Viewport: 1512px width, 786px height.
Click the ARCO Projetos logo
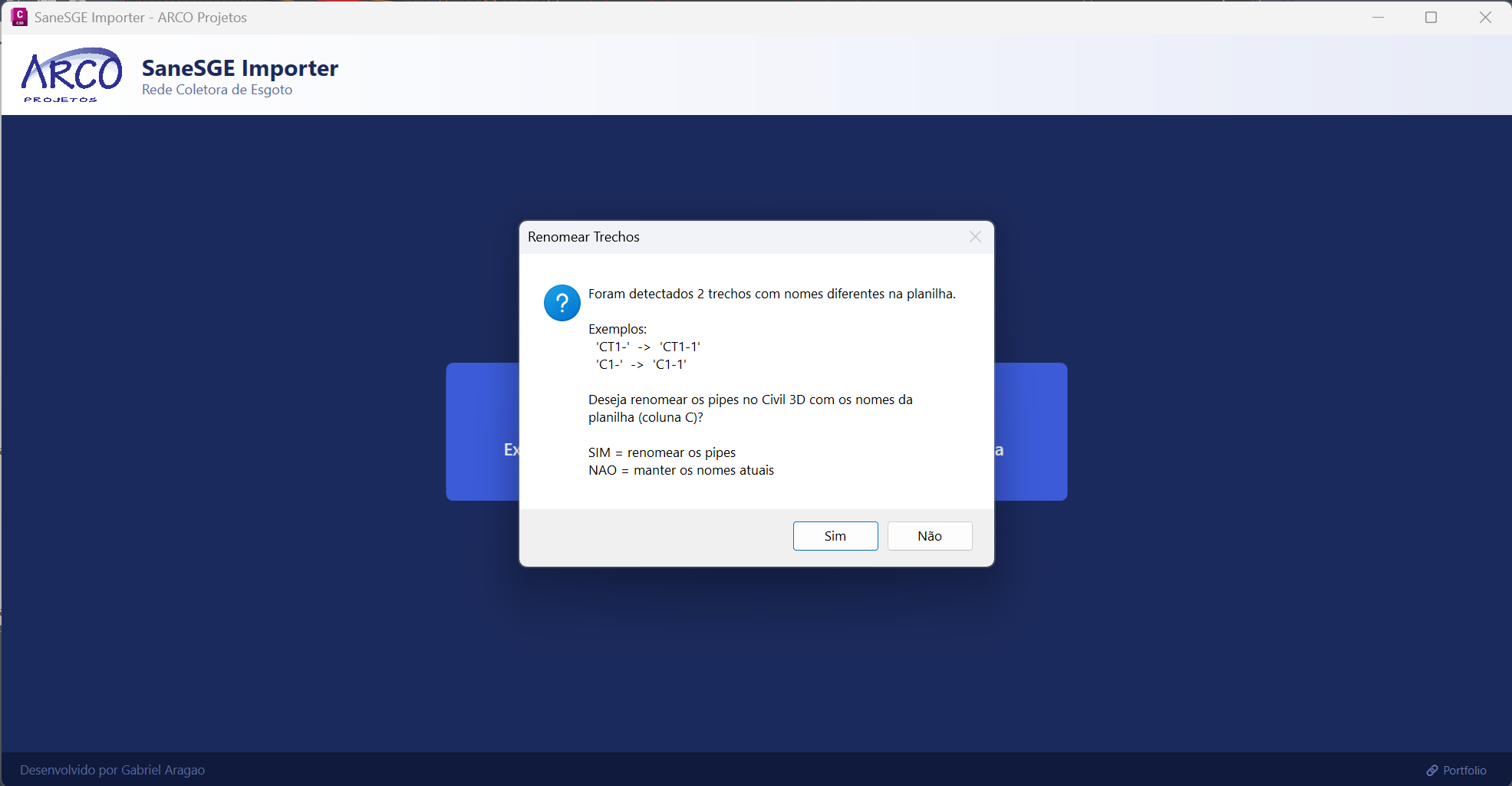pyautogui.click(x=71, y=75)
